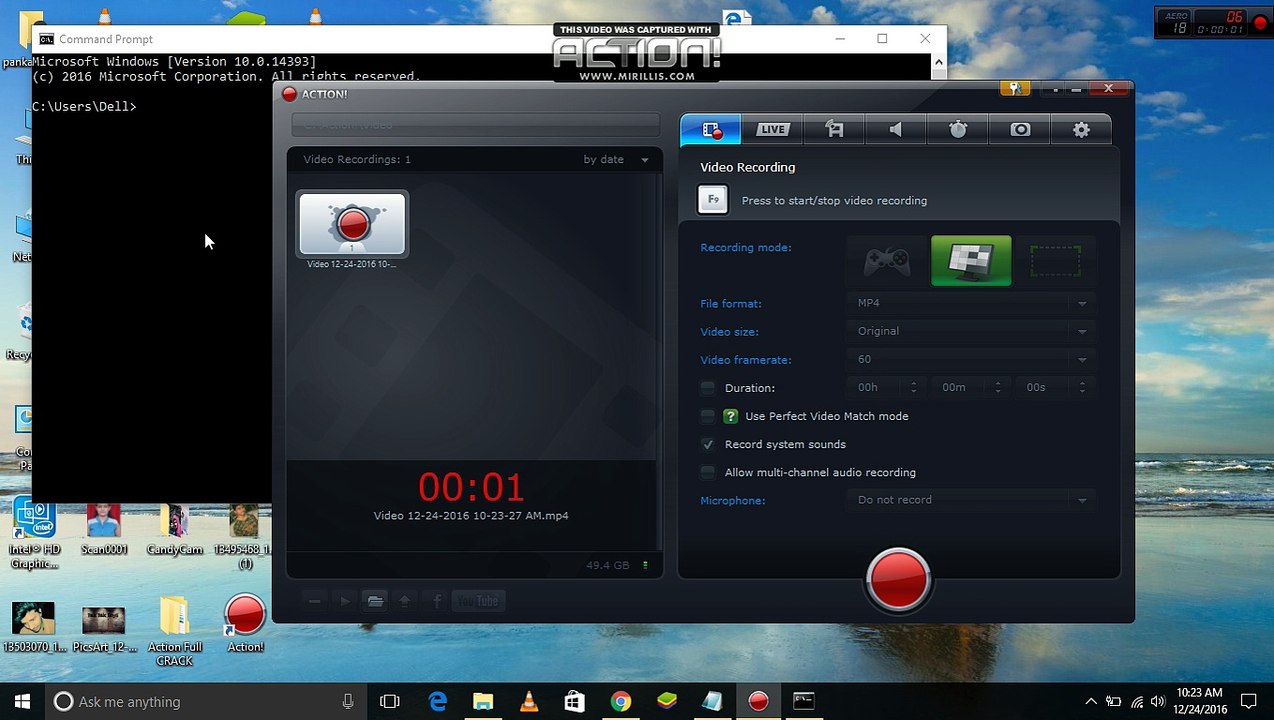Click the green Perfect Video Match help icon
Image resolution: width=1274 pixels, height=720 pixels.
731,416
